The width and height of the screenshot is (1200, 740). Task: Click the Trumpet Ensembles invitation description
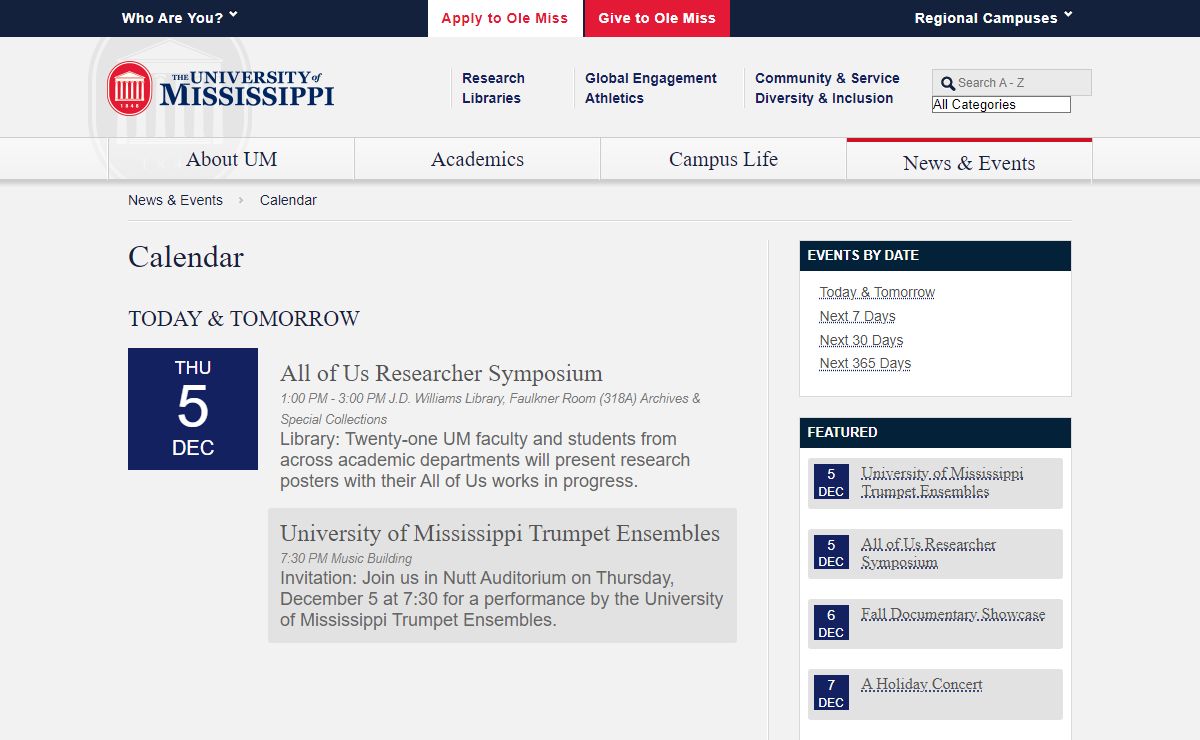(x=501, y=599)
